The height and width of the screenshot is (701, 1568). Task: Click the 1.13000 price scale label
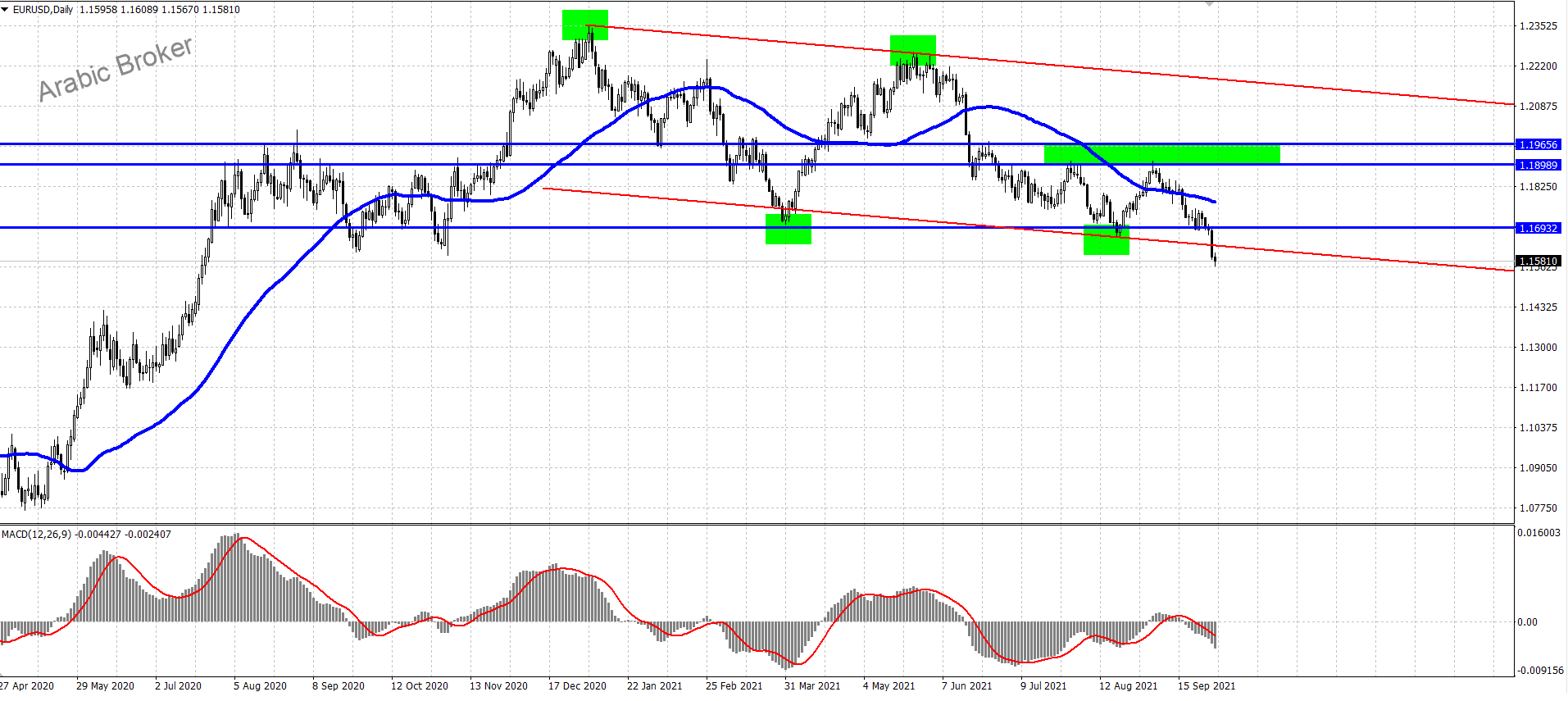[1538, 347]
